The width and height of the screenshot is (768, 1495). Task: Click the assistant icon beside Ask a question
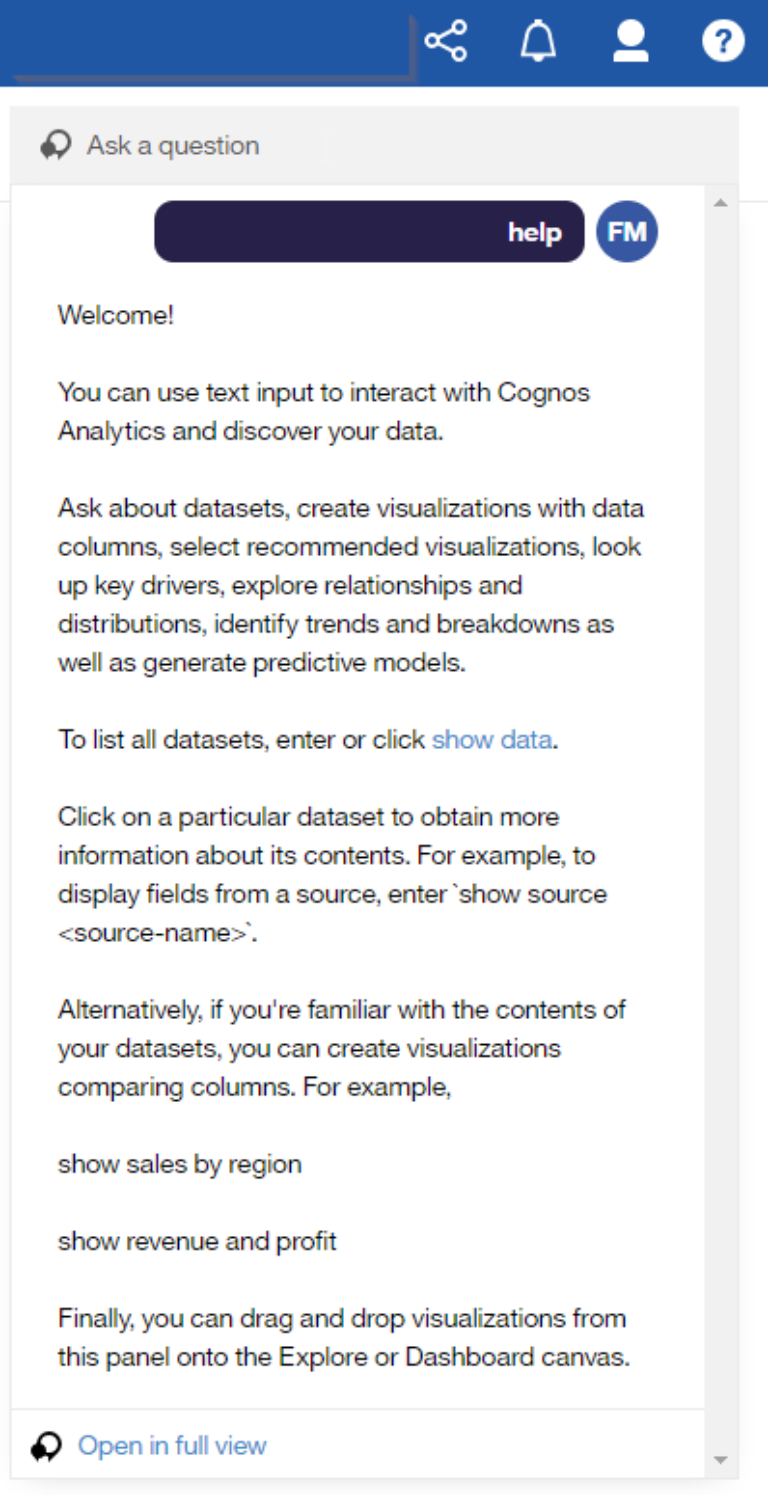pos(56,146)
